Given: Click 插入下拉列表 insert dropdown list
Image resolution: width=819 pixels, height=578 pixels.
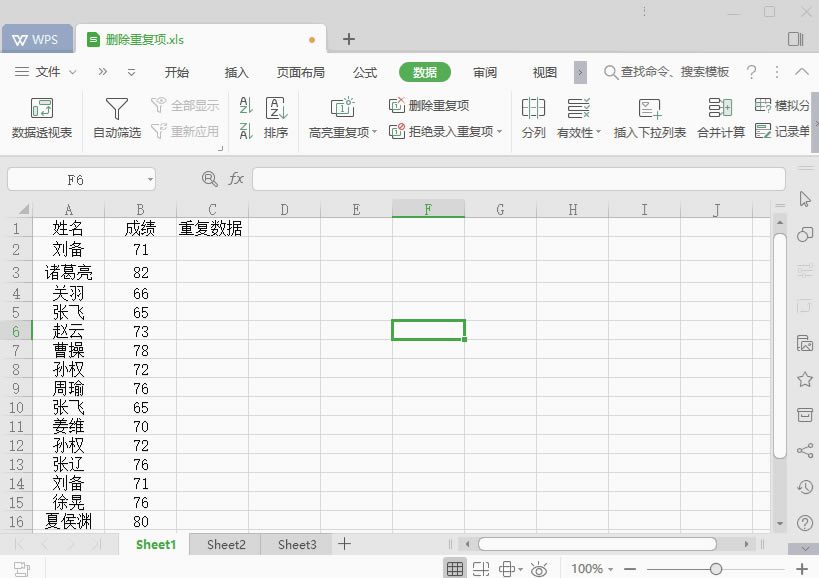Looking at the screenshot, I should tap(649, 118).
